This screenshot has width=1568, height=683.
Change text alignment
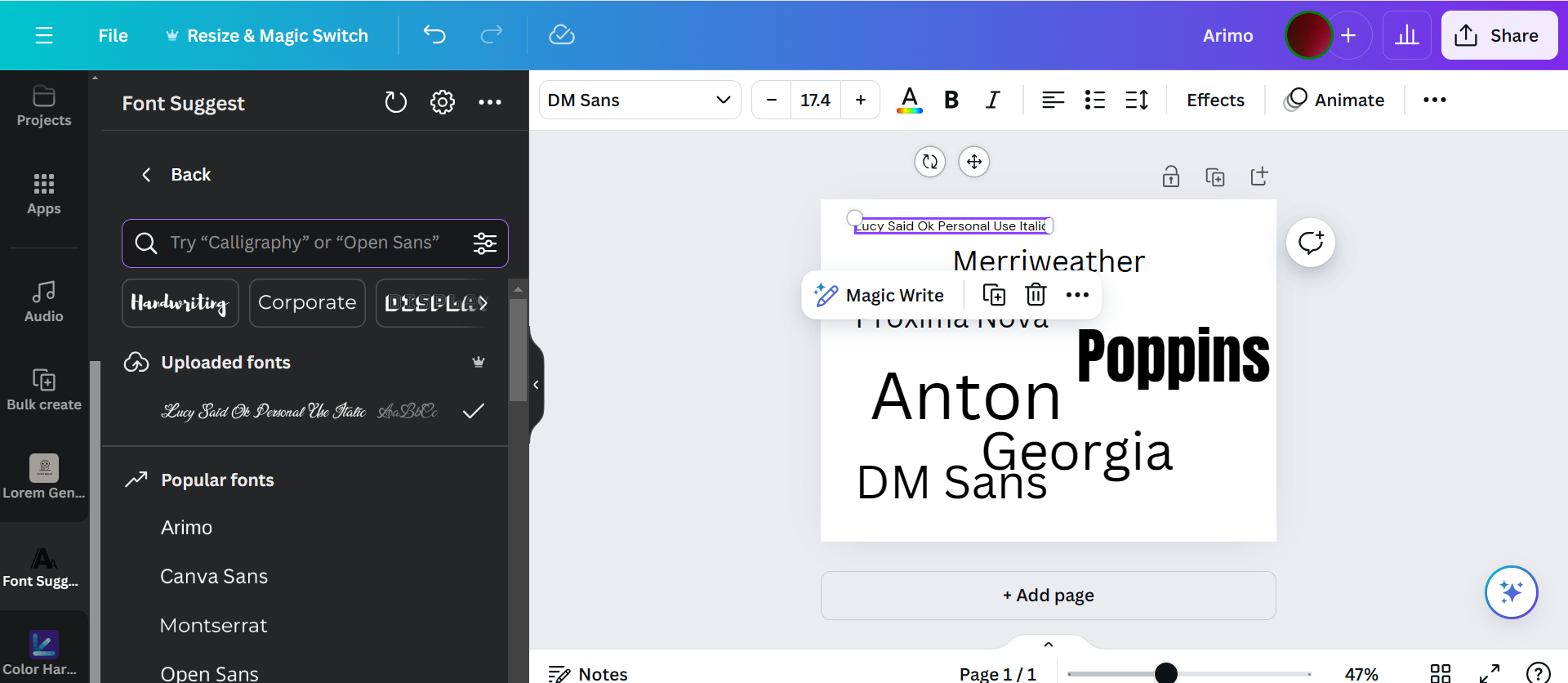point(1053,100)
